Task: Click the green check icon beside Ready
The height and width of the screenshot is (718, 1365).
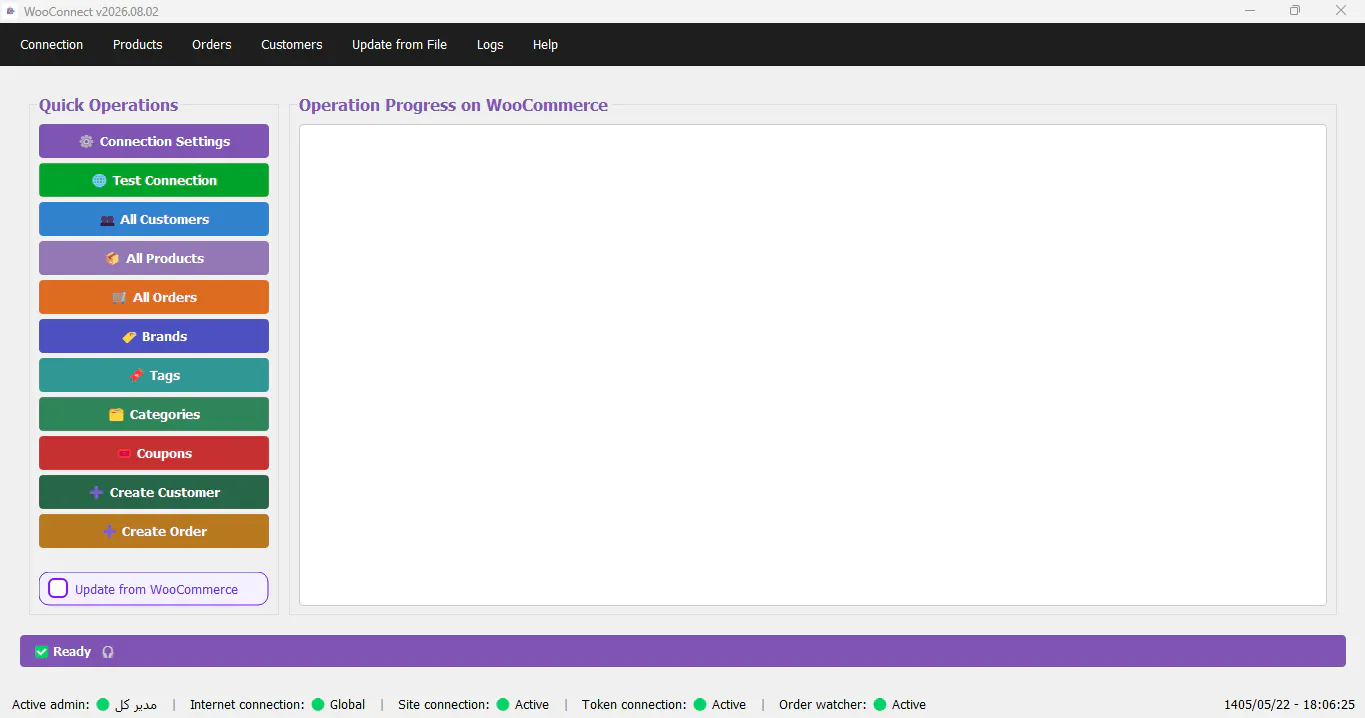Action: click(42, 652)
